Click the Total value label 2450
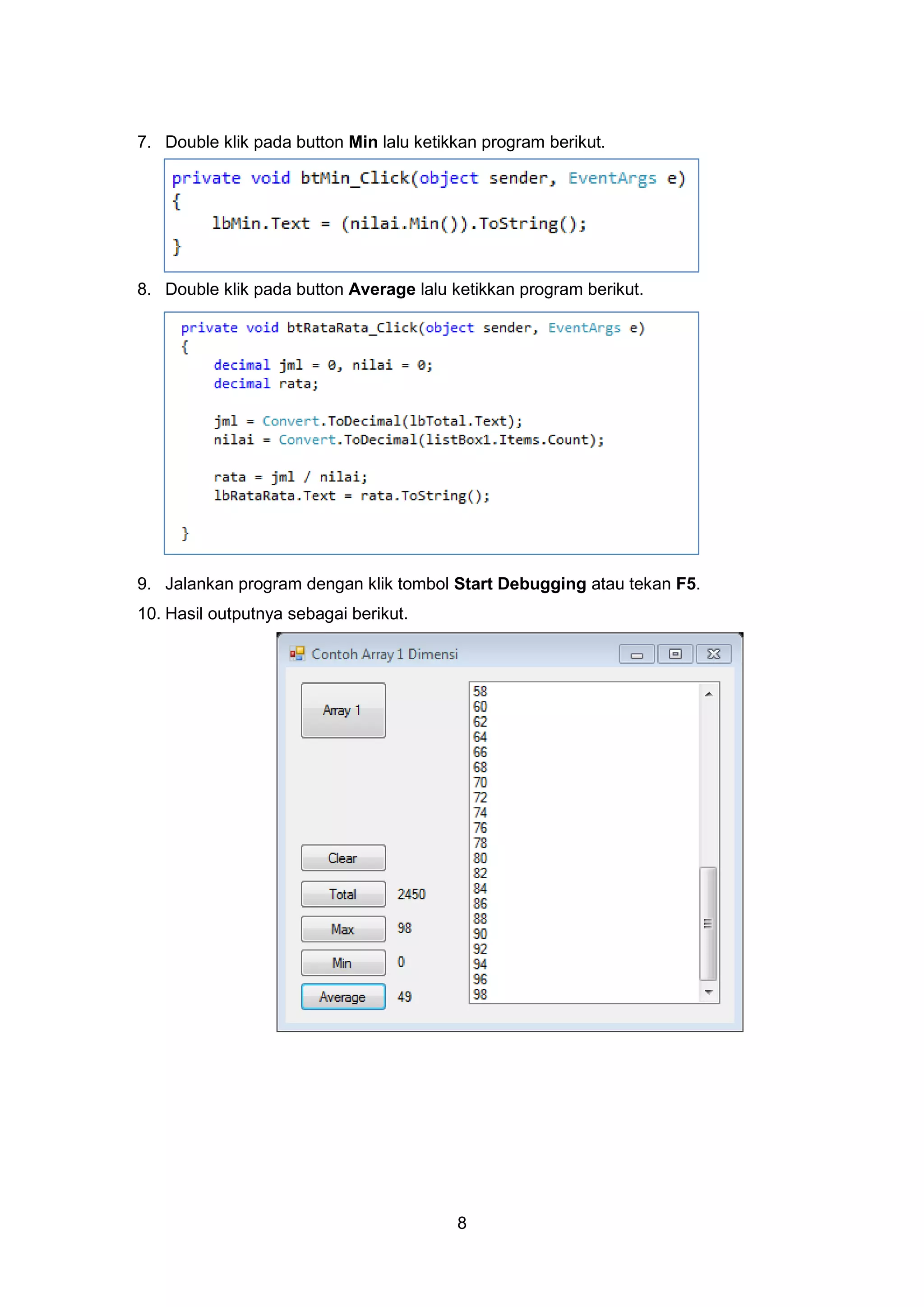924x1307 pixels. [x=411, y=895]
